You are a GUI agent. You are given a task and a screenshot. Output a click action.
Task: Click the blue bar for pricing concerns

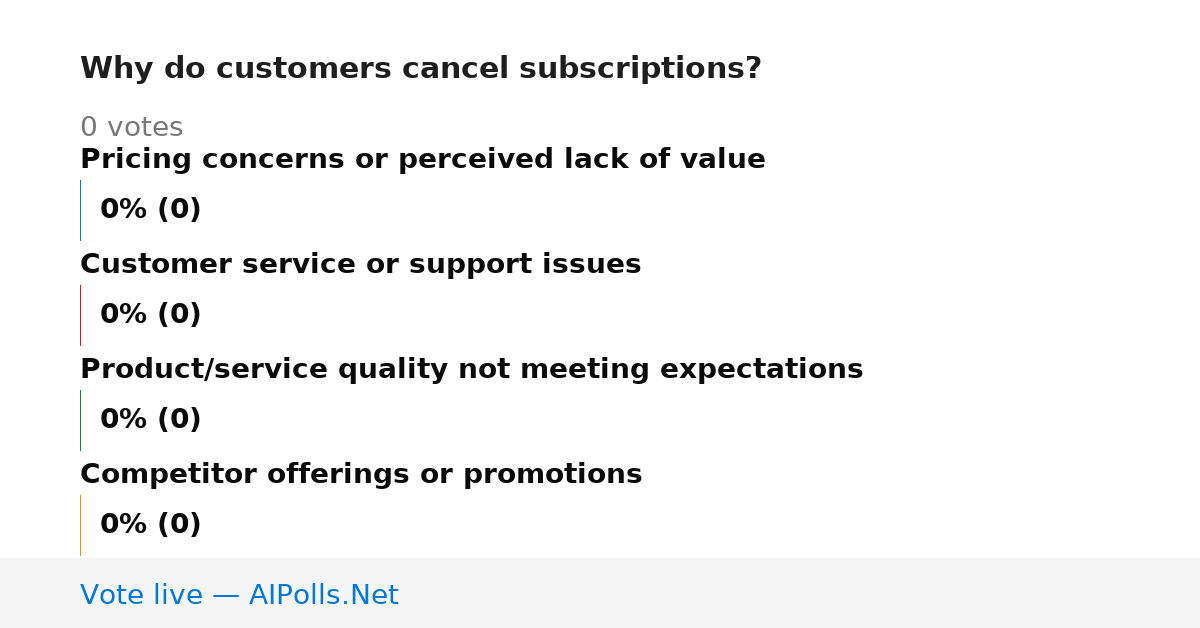pyautogui.click(x=81, y=210)
